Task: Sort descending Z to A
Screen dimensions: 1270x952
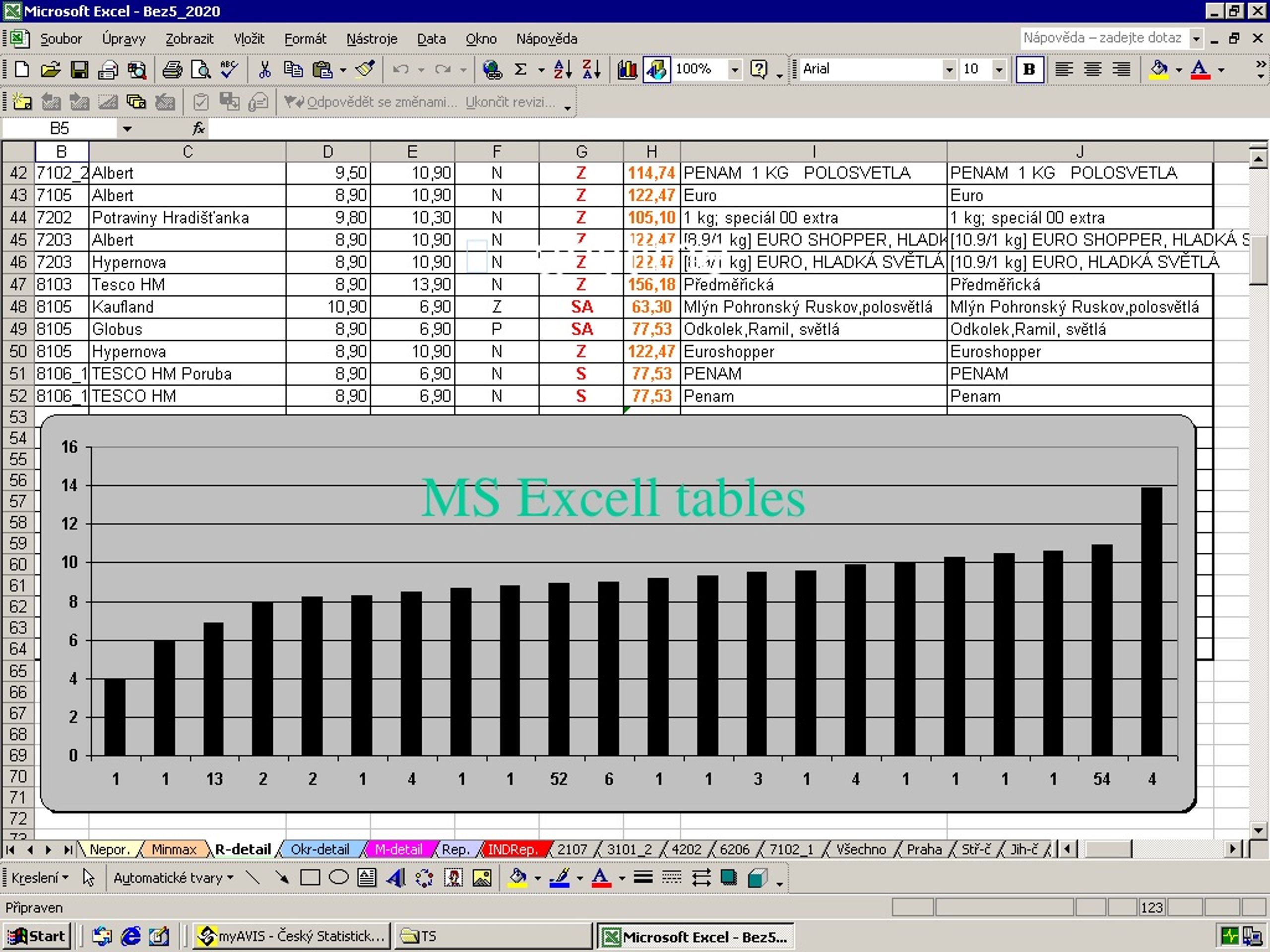Action: (x=591, y=69)
